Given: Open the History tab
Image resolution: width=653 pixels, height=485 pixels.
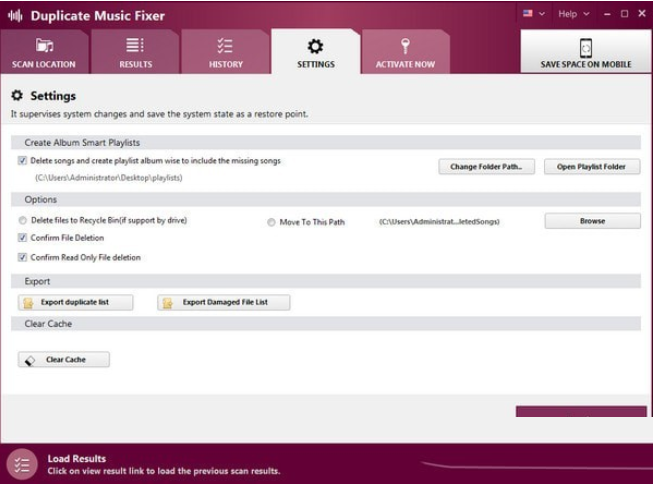Looking at the screenshot, I should (226, 52).
